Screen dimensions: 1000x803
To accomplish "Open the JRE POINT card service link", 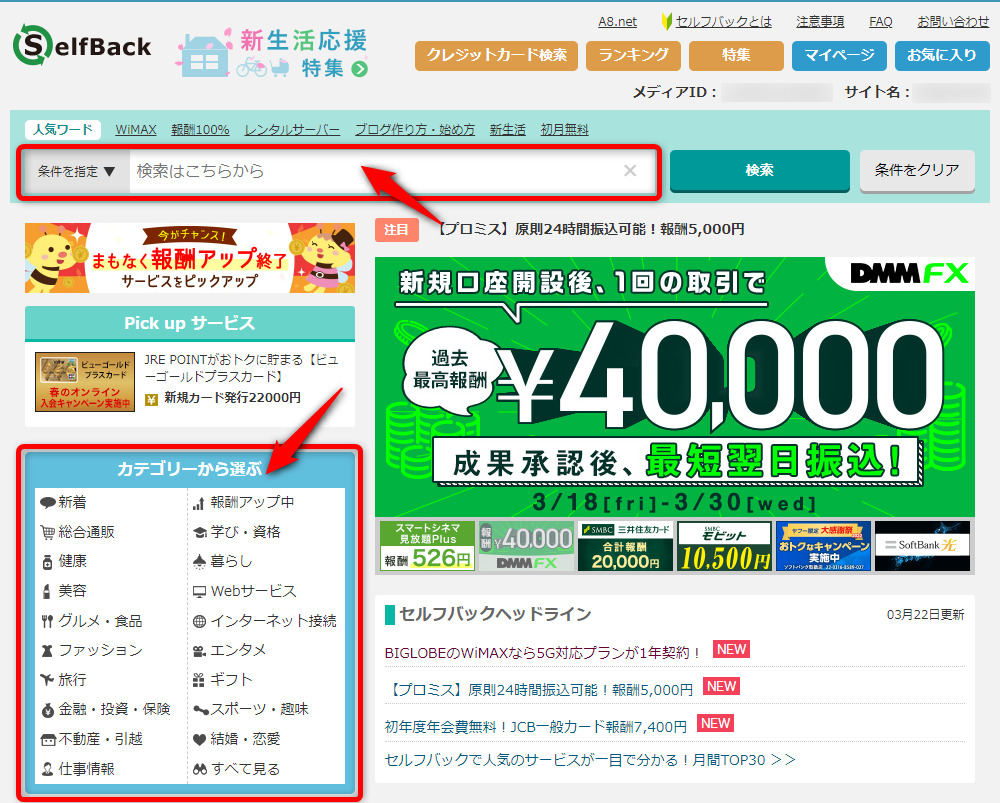I will pos(241,368).
